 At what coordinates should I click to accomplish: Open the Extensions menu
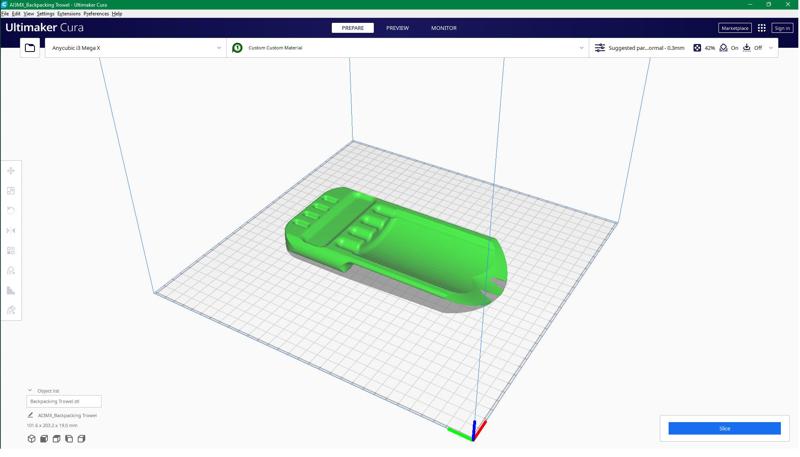(69, 14)
